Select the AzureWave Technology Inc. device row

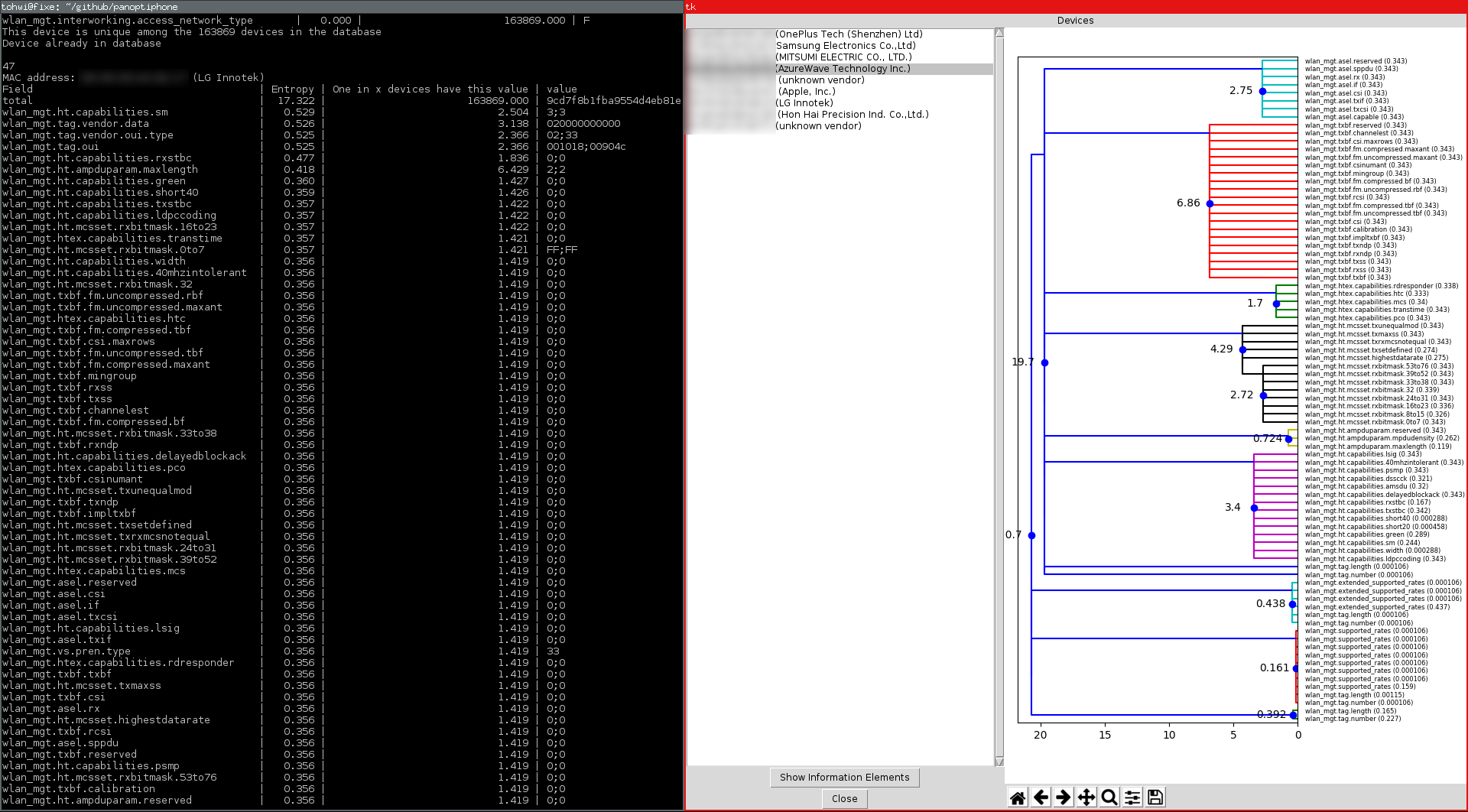point(840,69)
